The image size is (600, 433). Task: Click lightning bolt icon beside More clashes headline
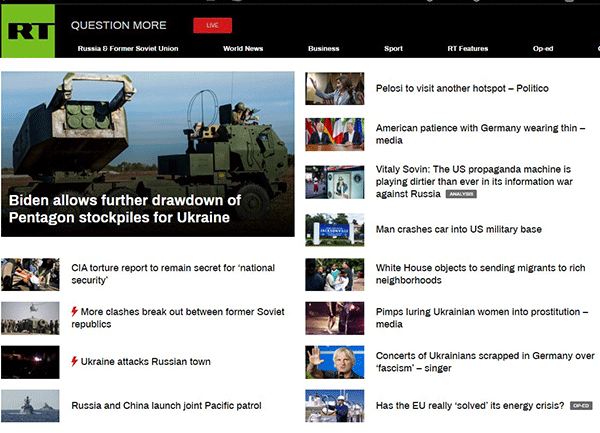(x=75, y=312)
